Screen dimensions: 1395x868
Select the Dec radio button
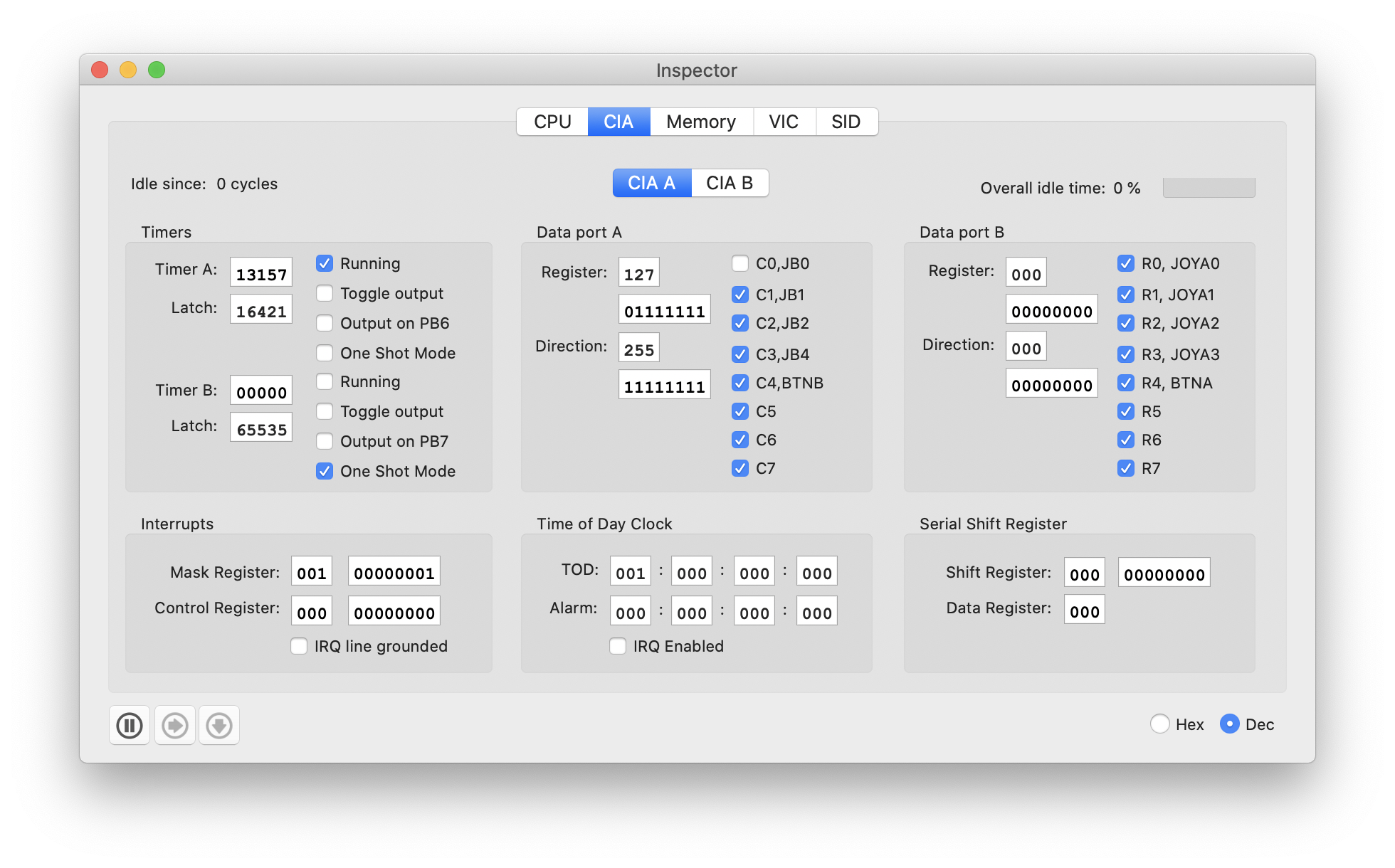point(1229,724)
